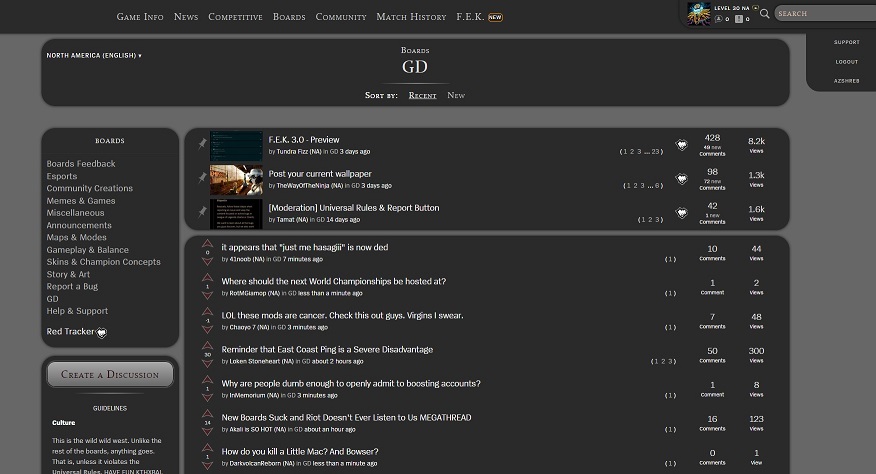Open the F.E.K. 3.0 Preview thumbnail

tap(236, 146)
